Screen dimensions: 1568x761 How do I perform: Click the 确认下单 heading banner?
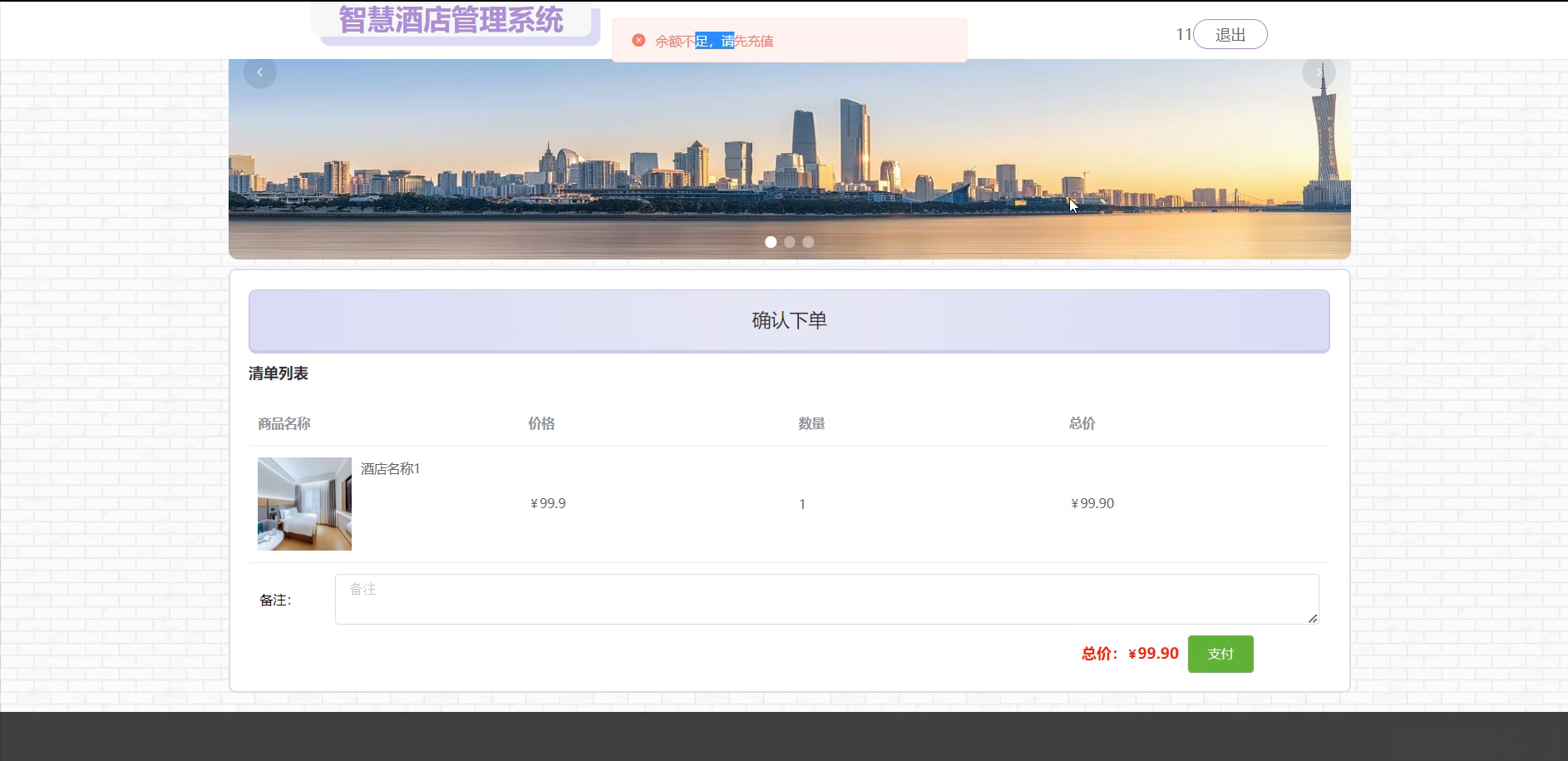(x=789, y=321)
